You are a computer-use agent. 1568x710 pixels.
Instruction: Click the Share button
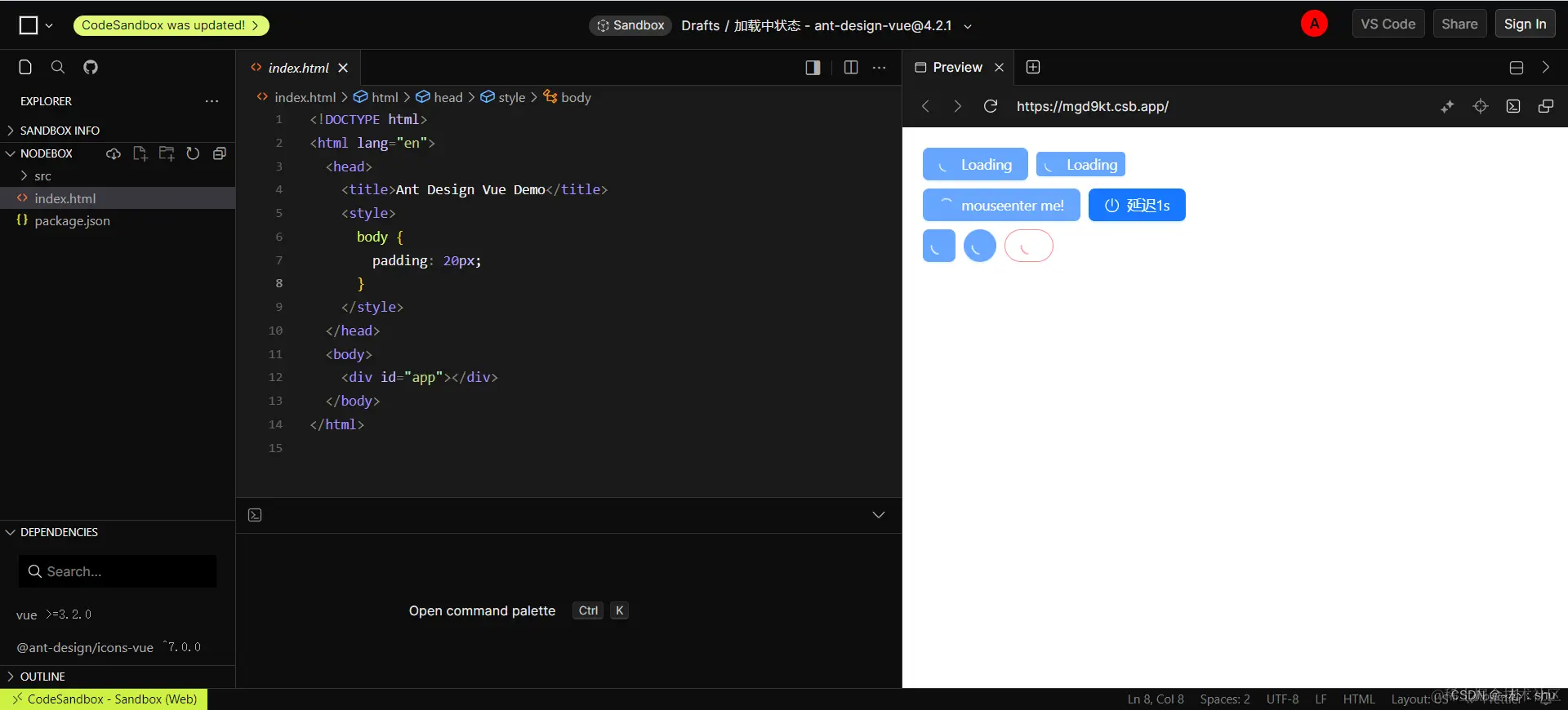click(x=1459, y=24)
